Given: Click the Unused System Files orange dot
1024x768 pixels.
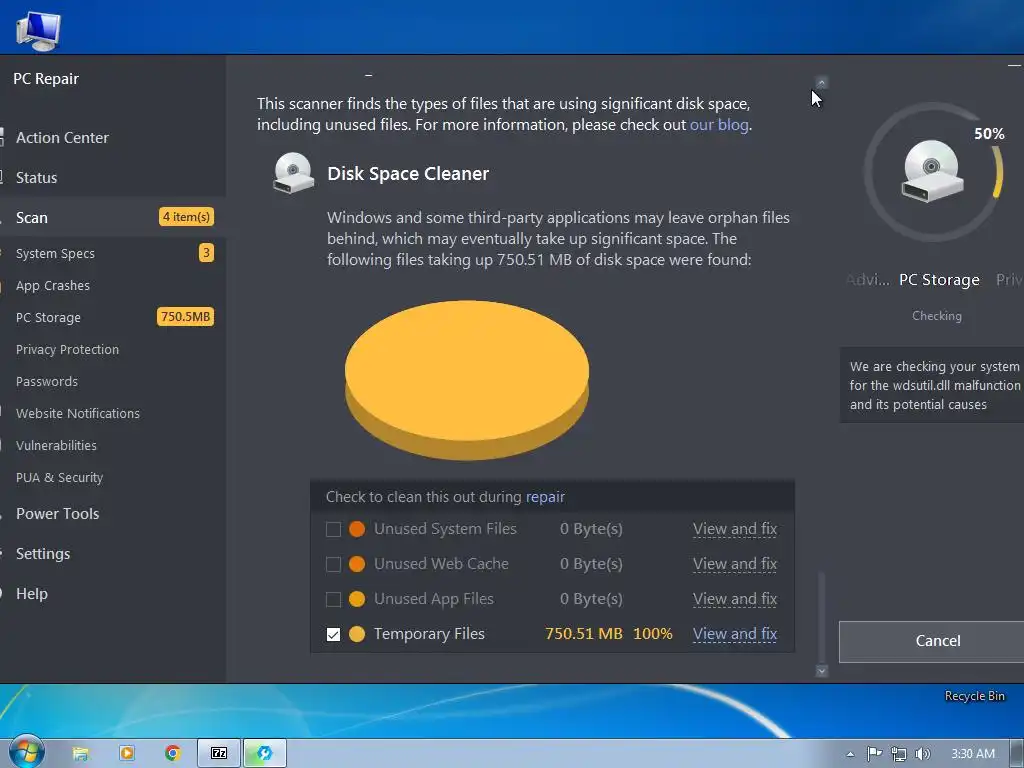Looking at the screenshot, I should tap(357, 529).
